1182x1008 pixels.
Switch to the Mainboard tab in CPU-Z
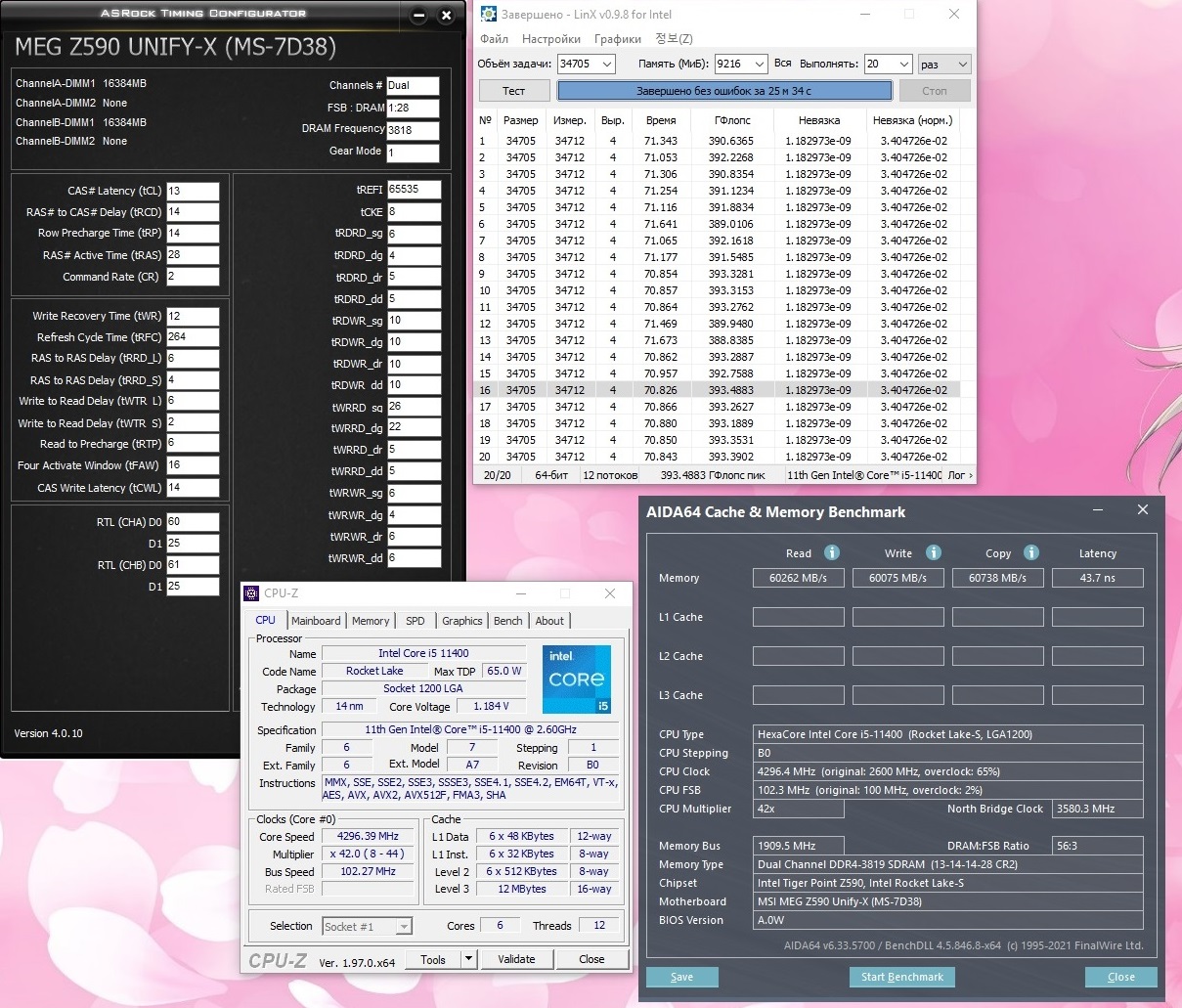point(316,621)
